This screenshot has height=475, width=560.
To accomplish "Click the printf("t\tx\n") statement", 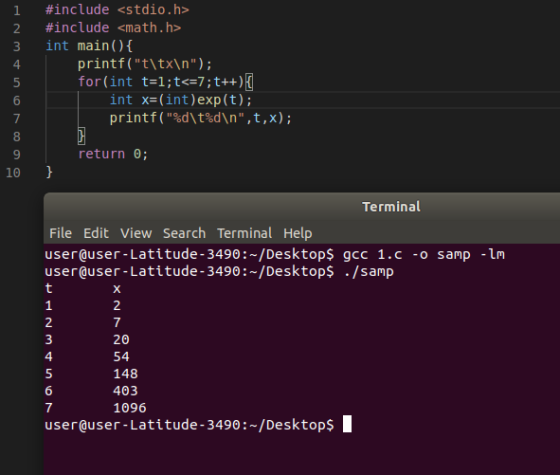I will (145, 64).
